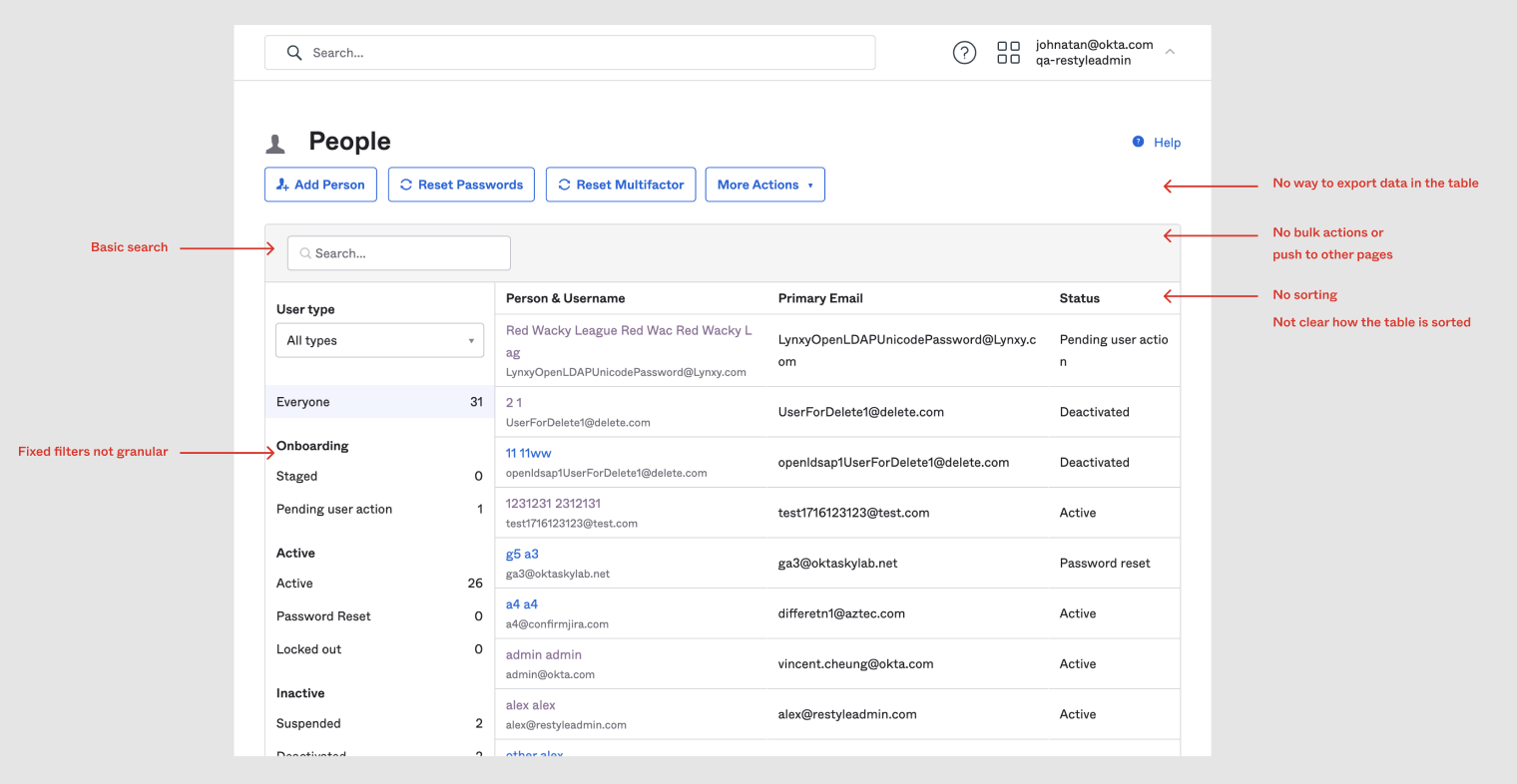This screenshot has height=784, width=1517.
Task: Open the apps grid icon
Action: pyautogui.click(x=1008, y=53)
